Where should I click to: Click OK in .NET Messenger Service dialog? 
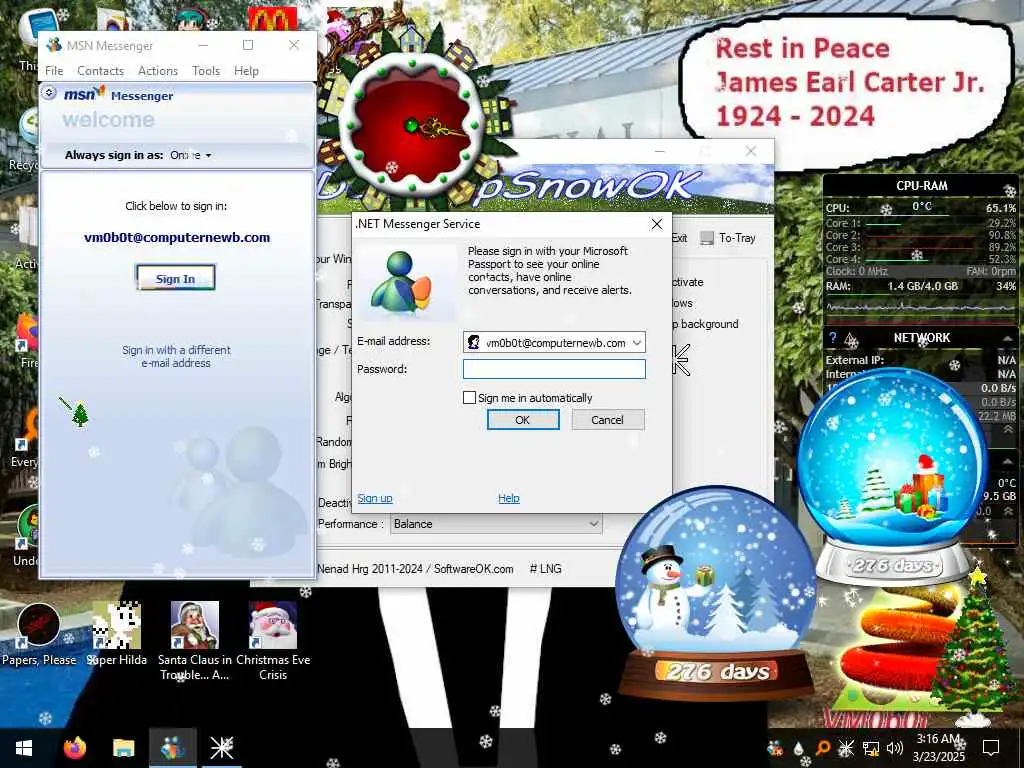click(x=523, y=420)
